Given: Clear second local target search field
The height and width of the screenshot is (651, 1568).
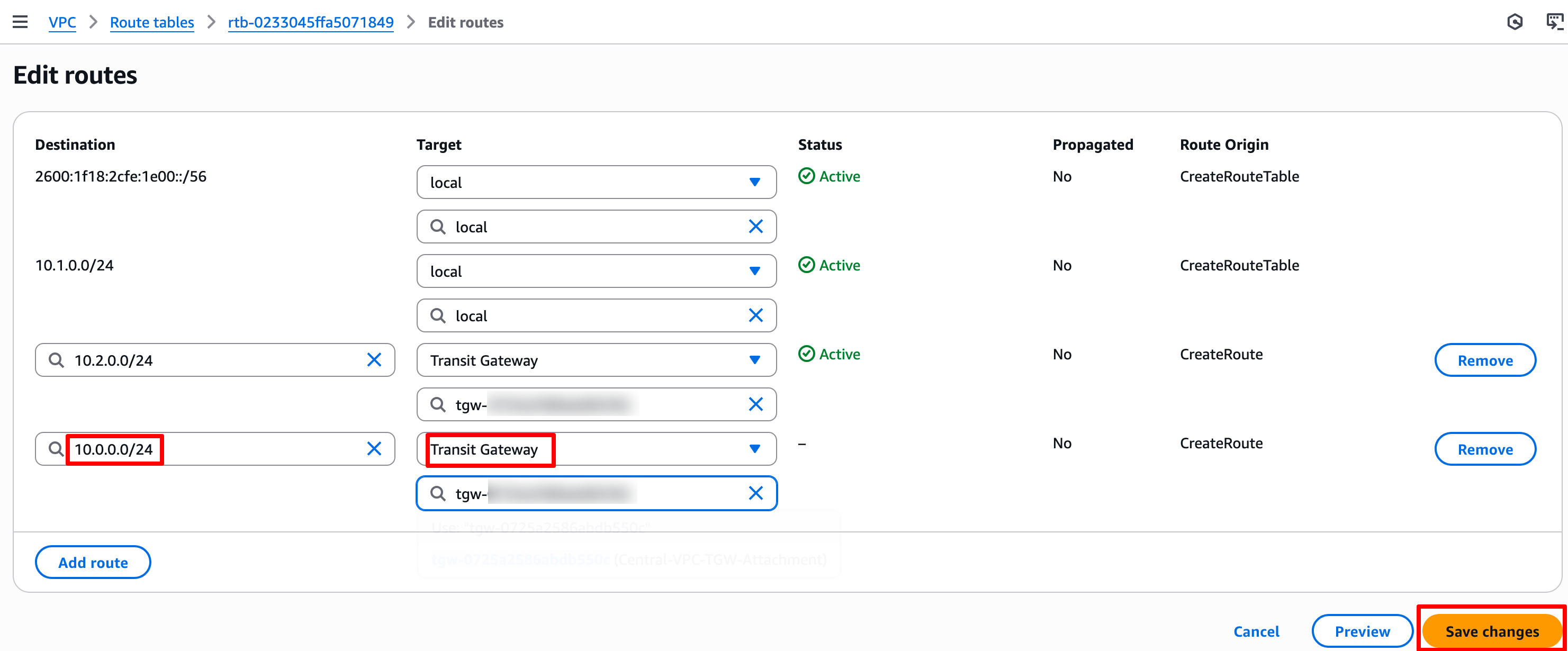Looking at the screenshot, I should 755,315.
